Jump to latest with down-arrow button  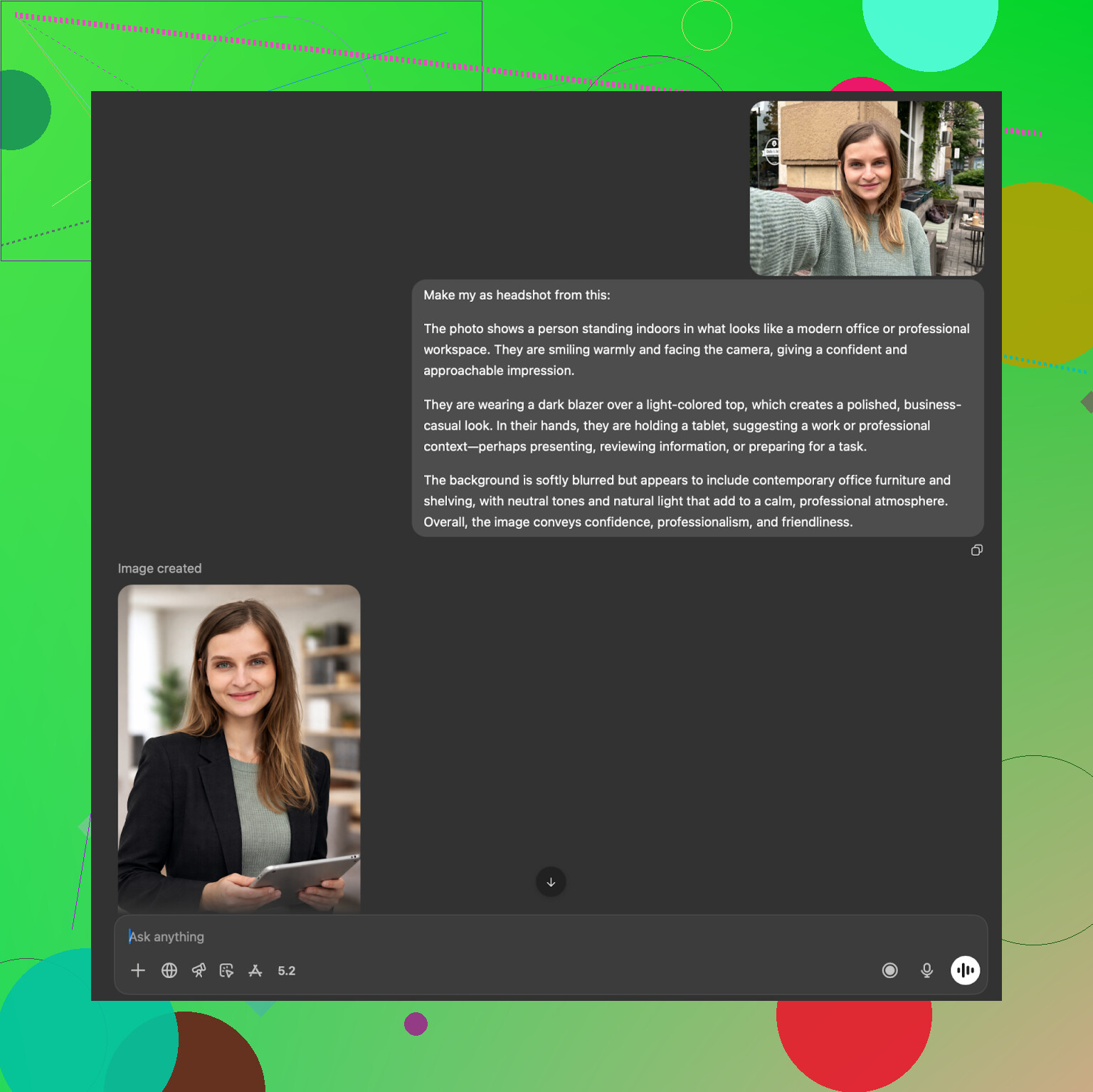551,882
